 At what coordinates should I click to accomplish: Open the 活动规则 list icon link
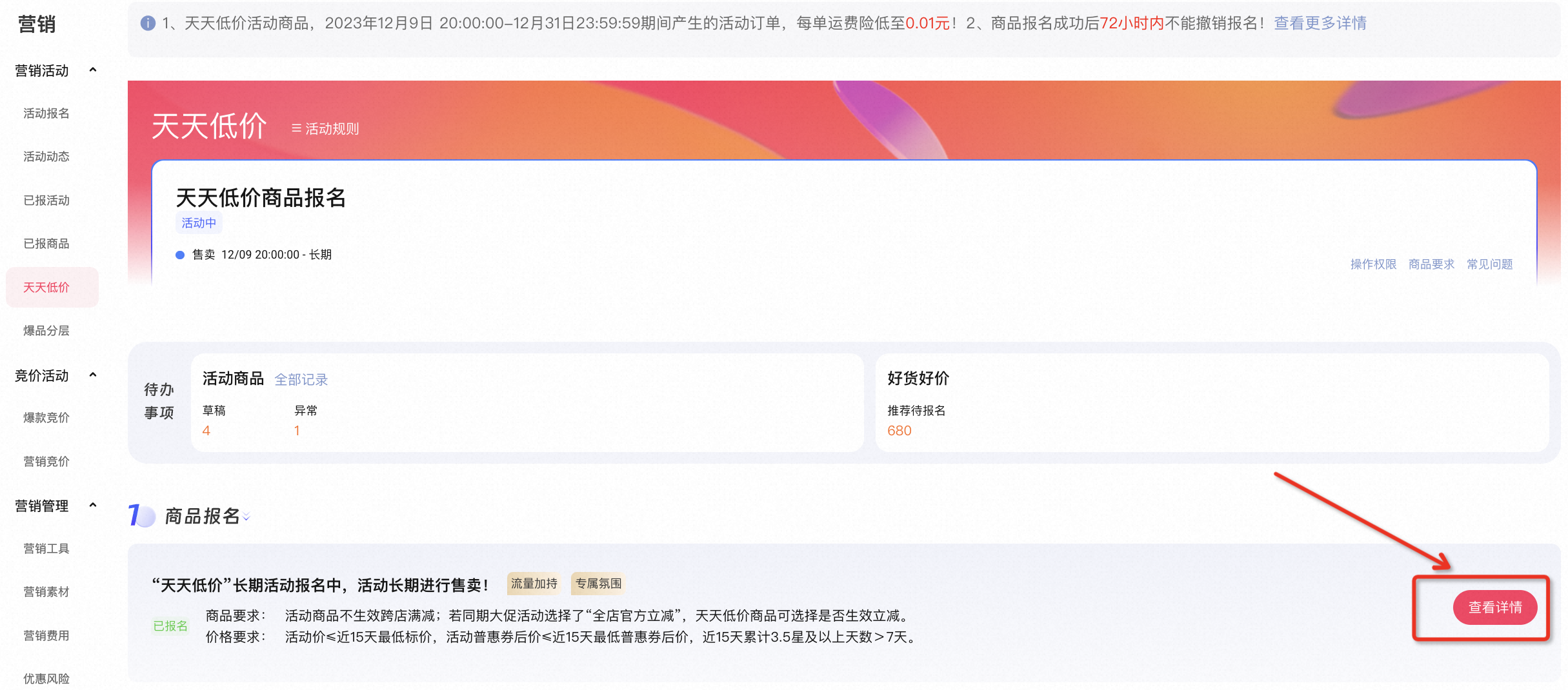(x=325, y=129)
